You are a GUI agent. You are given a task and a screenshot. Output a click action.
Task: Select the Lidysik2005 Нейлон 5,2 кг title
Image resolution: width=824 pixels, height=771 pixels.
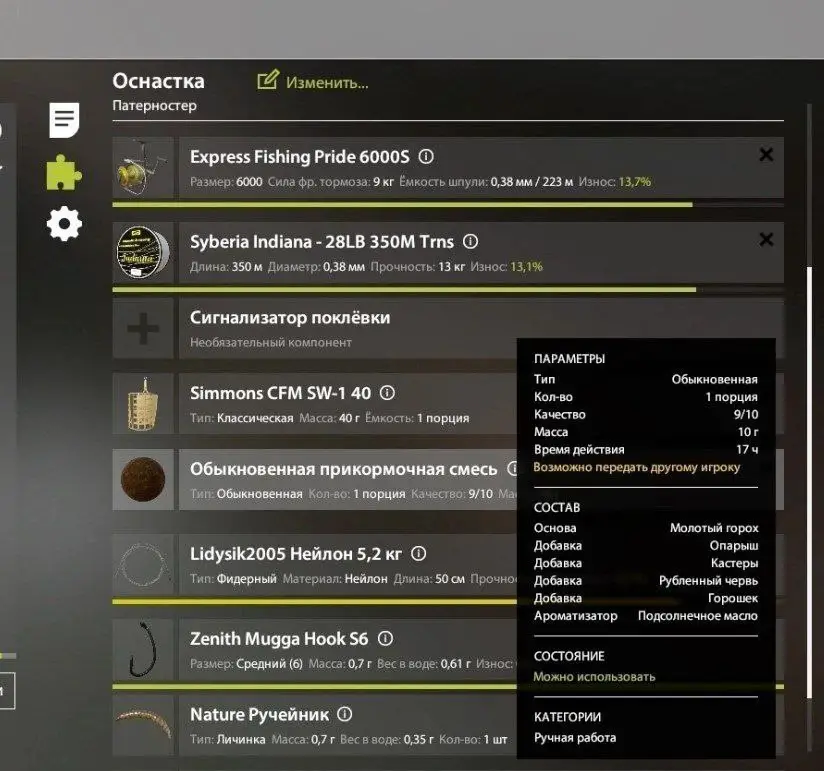pos(296,554)
